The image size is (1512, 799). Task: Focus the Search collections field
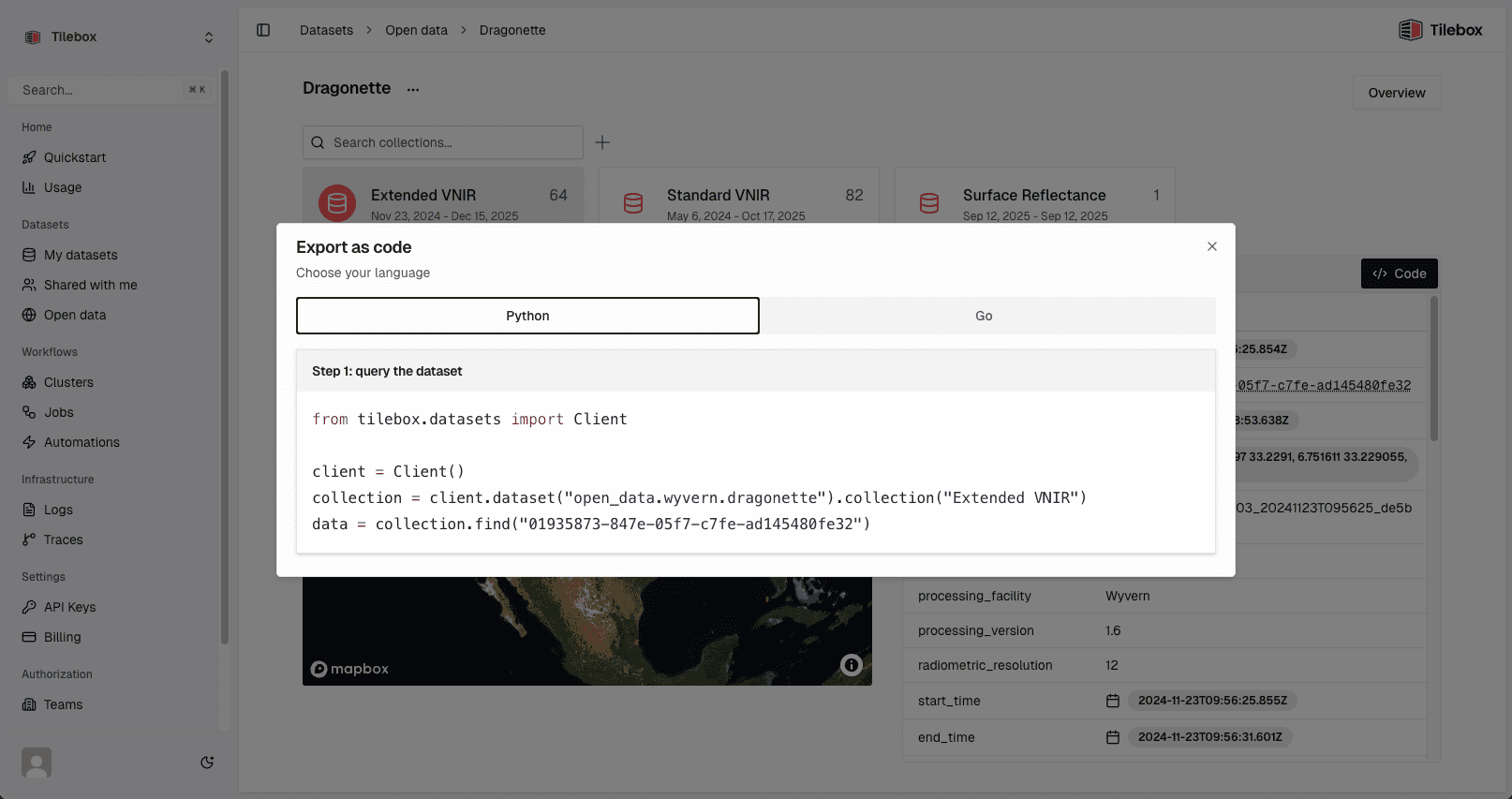point(443,142)
